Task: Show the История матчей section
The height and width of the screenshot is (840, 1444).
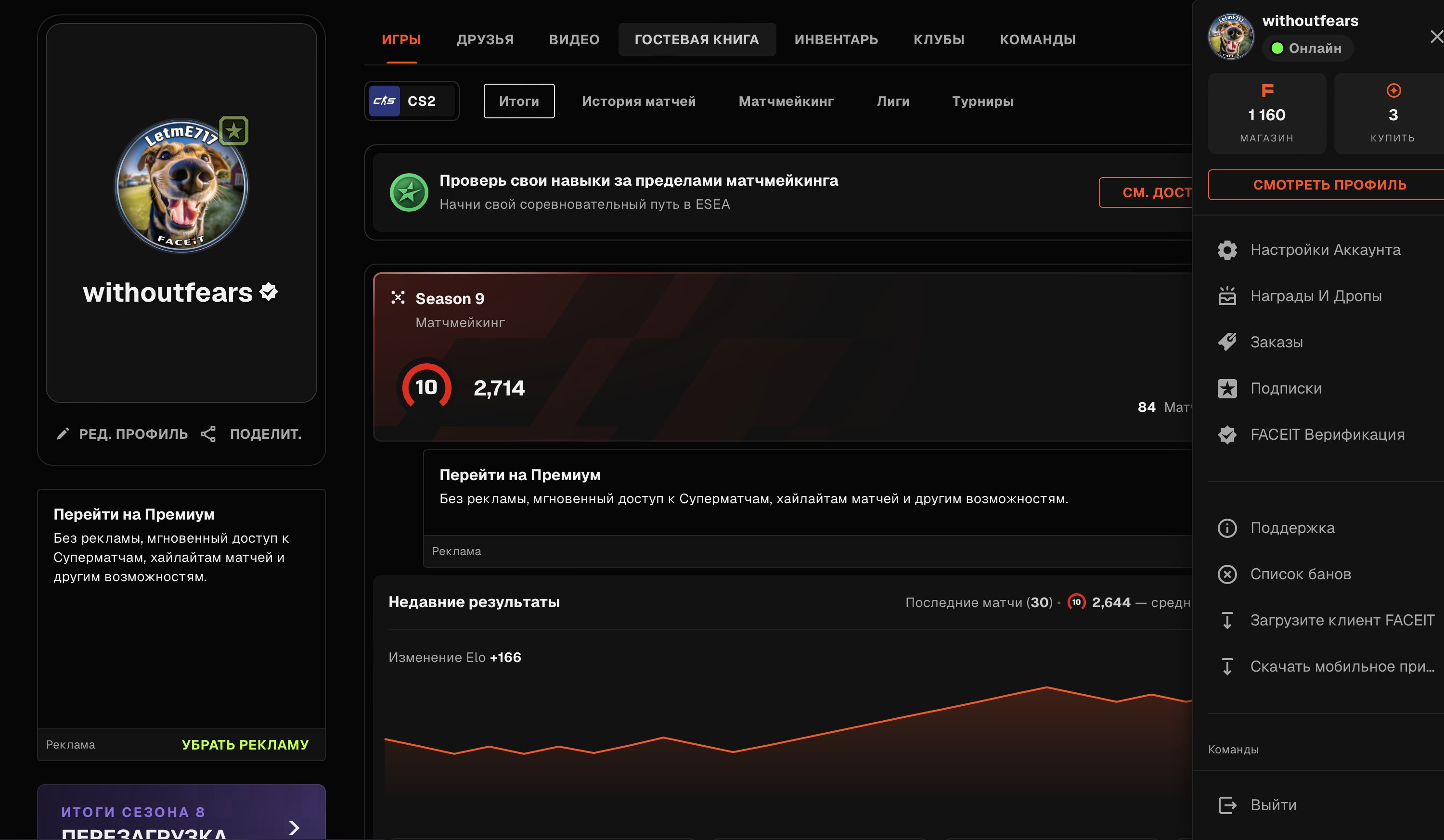Action: 638,101
